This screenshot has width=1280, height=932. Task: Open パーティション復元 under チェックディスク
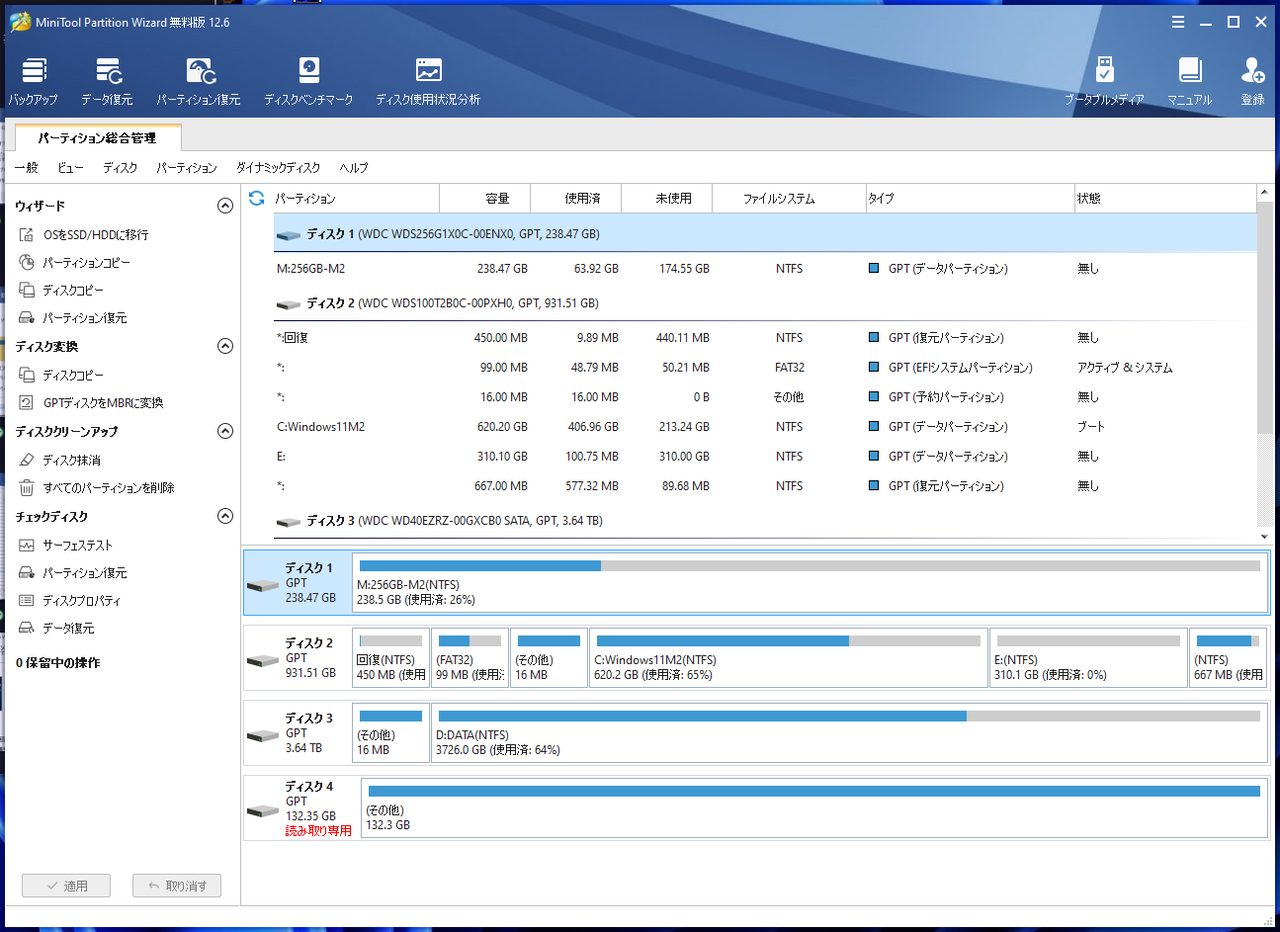(73, 573)
